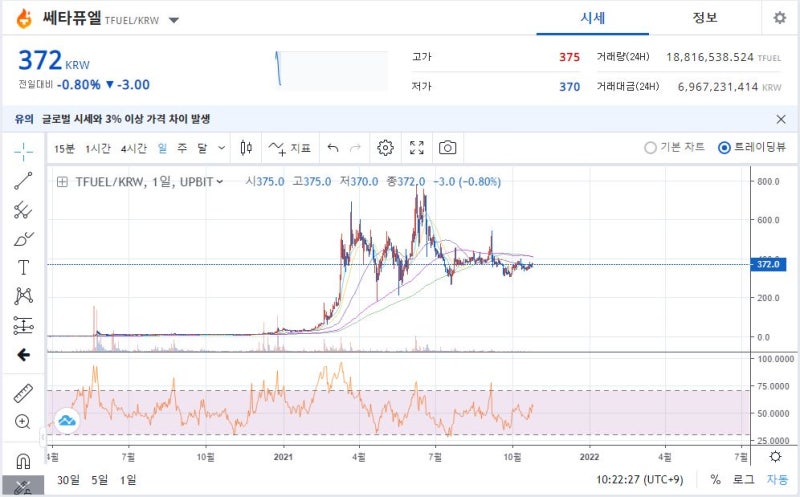Open chart settings gear in toolbar

385,148
